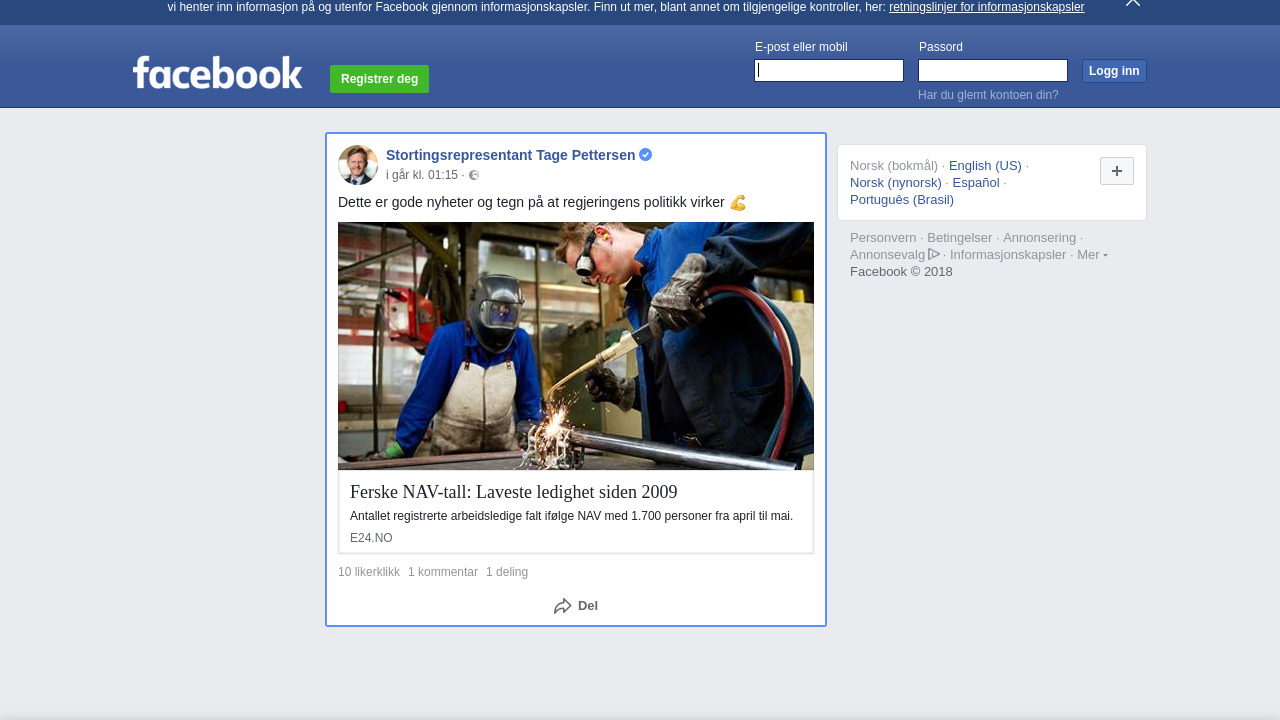Close the cookie notice banner
1280x720 pixels.
tap(1132, 3)
